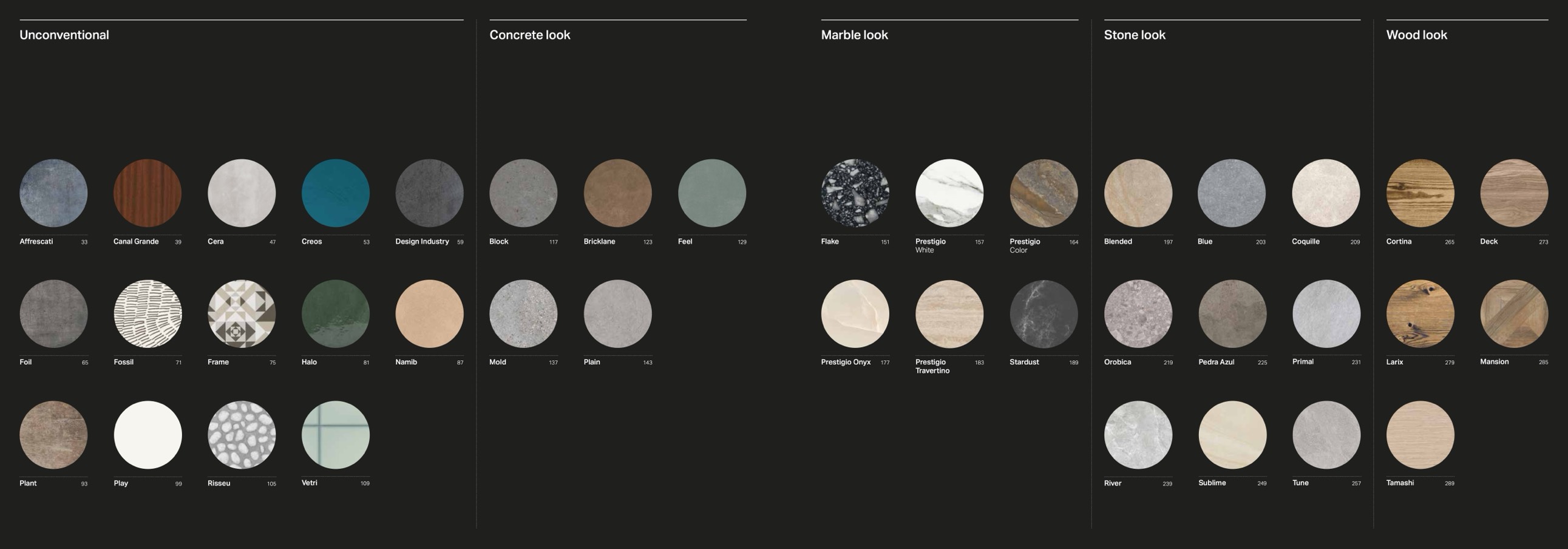Click the Prestigio Travertino label

[932, 366]
